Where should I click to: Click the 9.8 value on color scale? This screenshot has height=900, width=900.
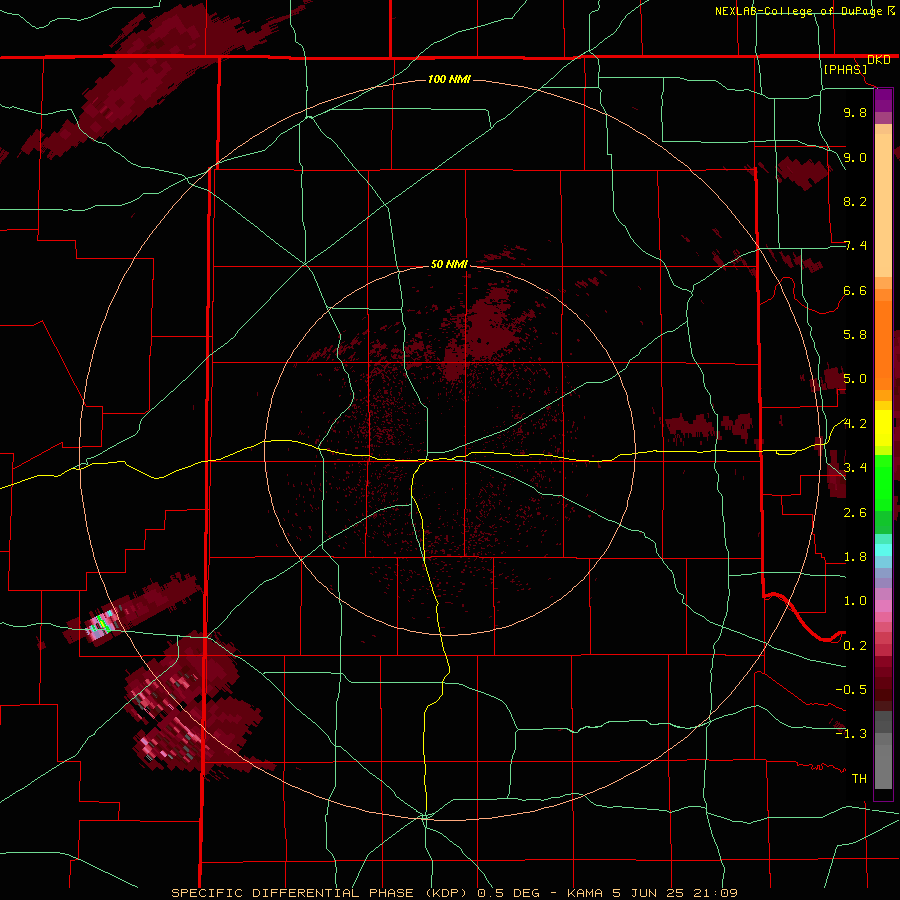[x=855, y=112]
